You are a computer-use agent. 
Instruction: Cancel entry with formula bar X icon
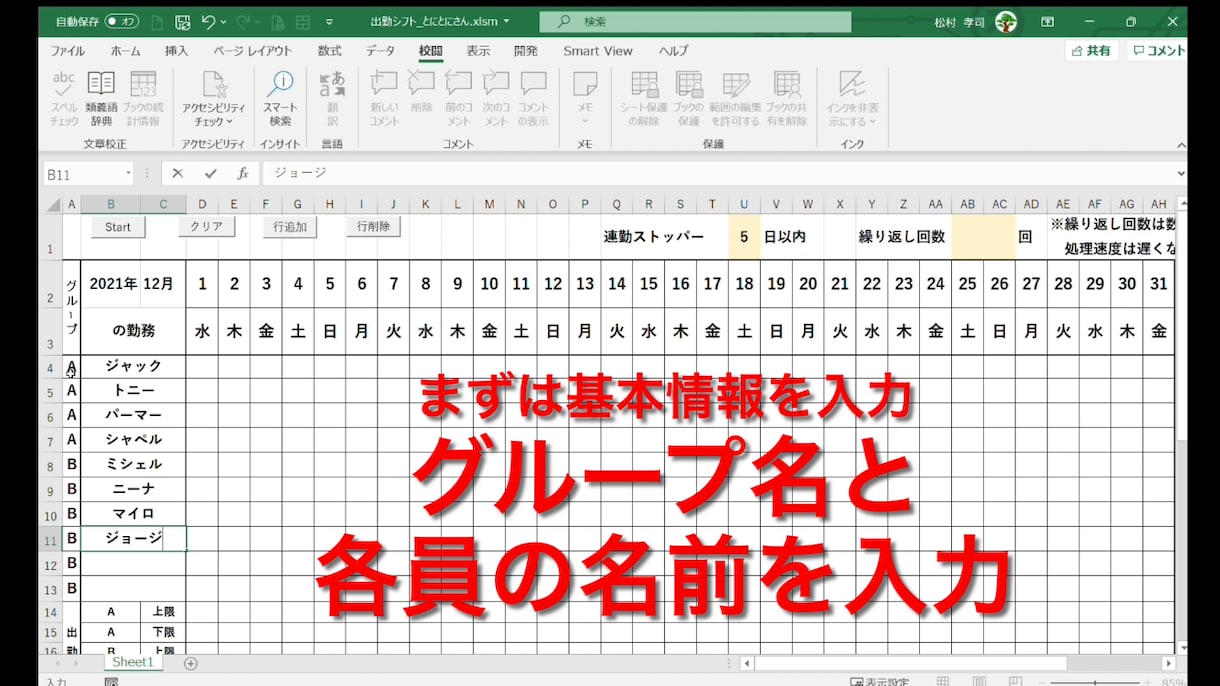point(177,173)
